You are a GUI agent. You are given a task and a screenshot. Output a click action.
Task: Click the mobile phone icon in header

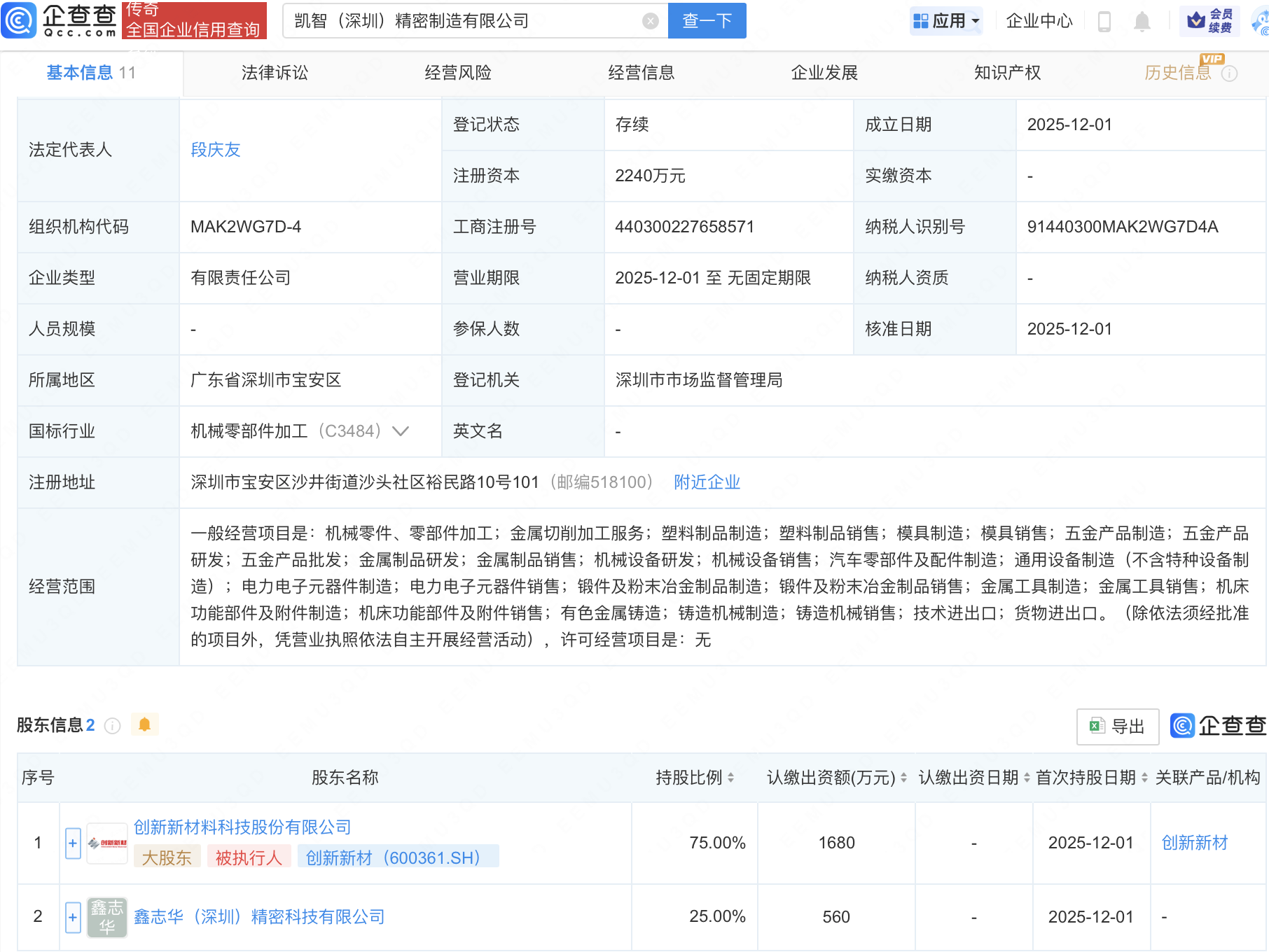(1104, 22)
